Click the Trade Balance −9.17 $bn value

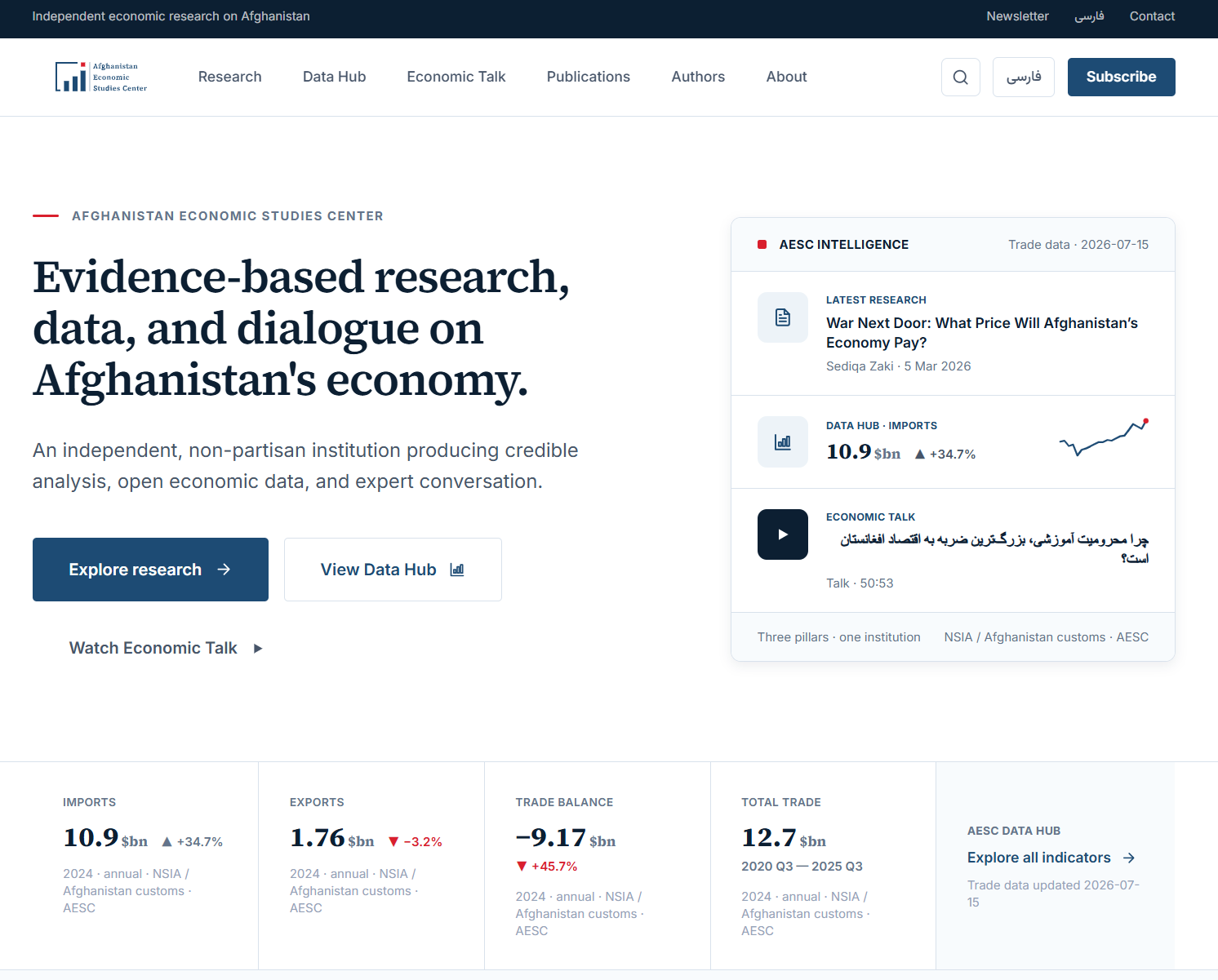[x=566, y=838]
